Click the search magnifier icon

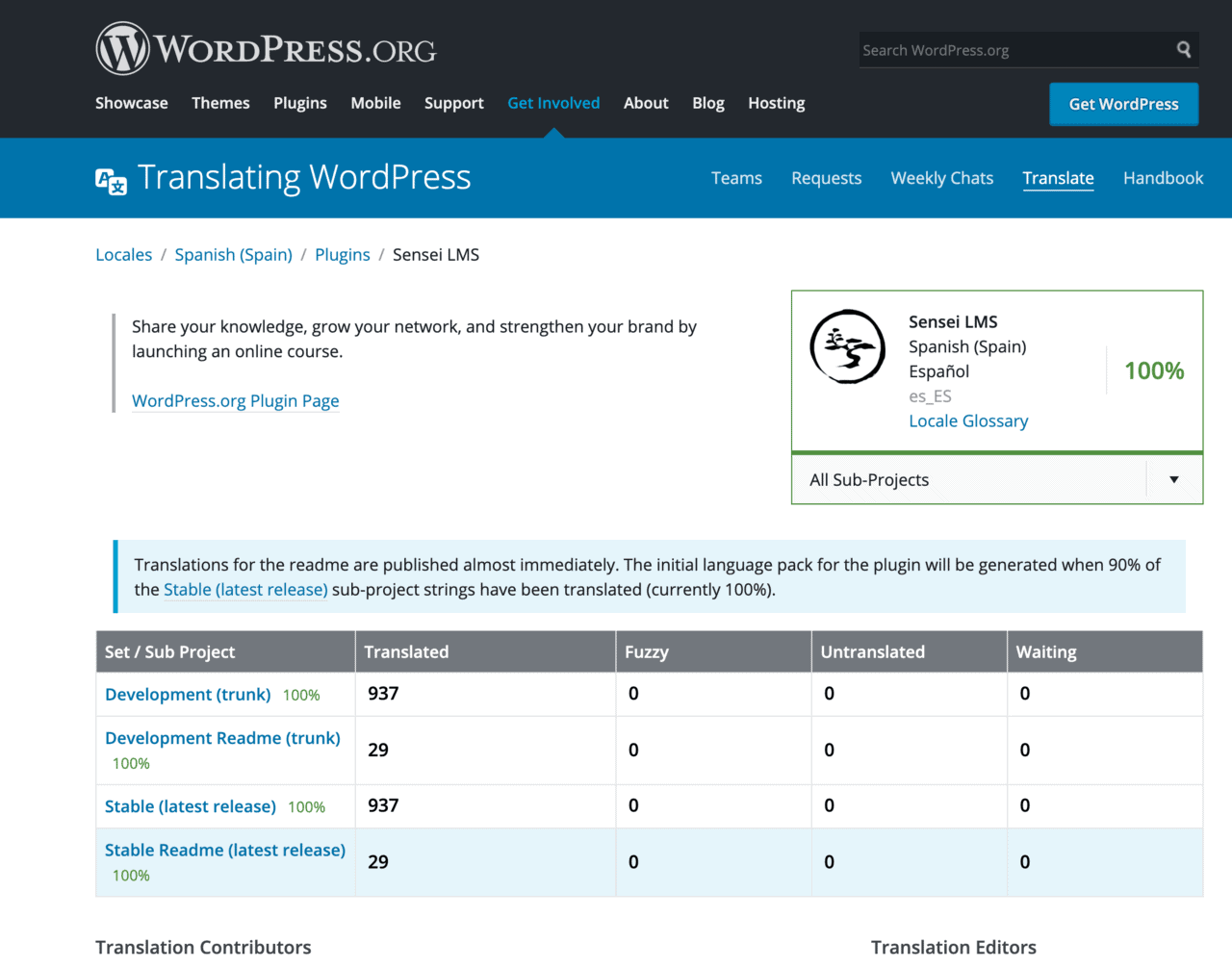1184,49
